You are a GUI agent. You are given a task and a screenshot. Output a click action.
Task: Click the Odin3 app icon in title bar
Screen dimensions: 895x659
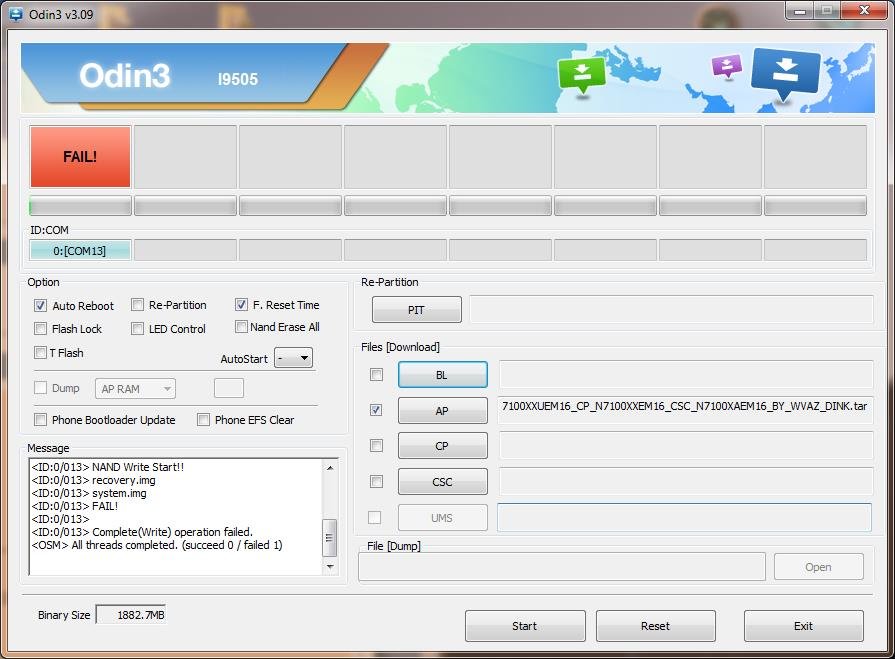(x=17, y=14)
